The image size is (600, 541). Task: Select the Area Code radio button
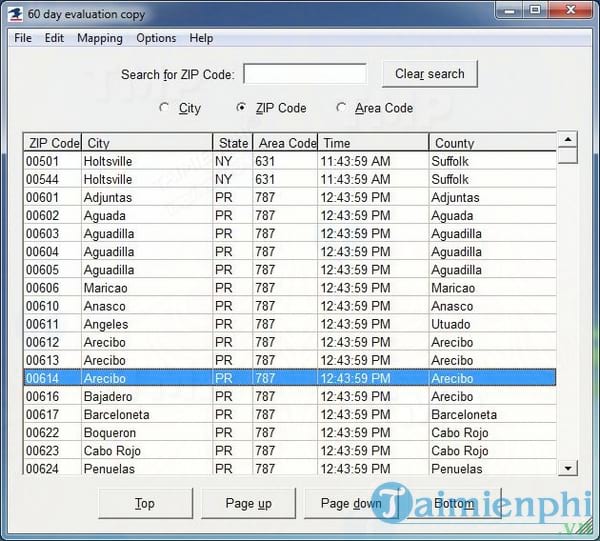point(342,108)
